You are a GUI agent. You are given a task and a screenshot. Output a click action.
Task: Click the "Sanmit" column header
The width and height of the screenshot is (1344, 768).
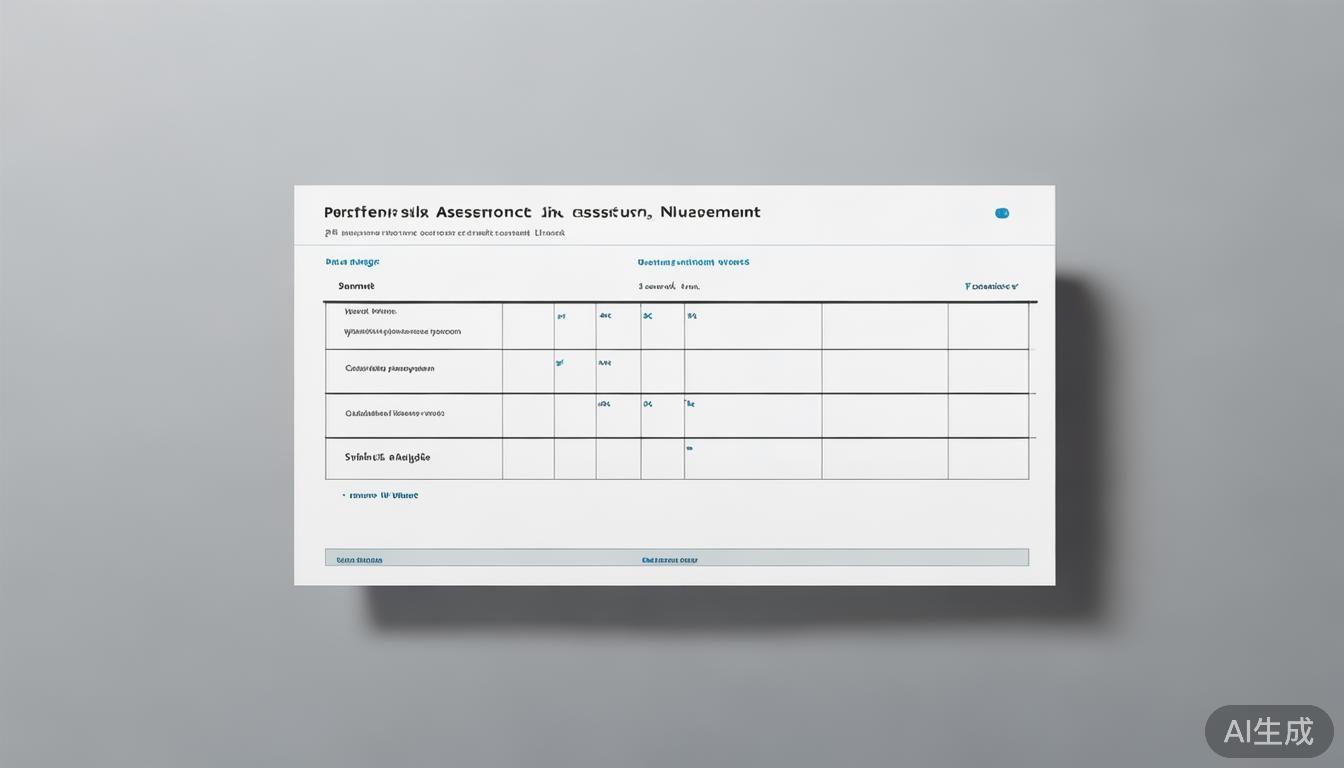(356, 286)
